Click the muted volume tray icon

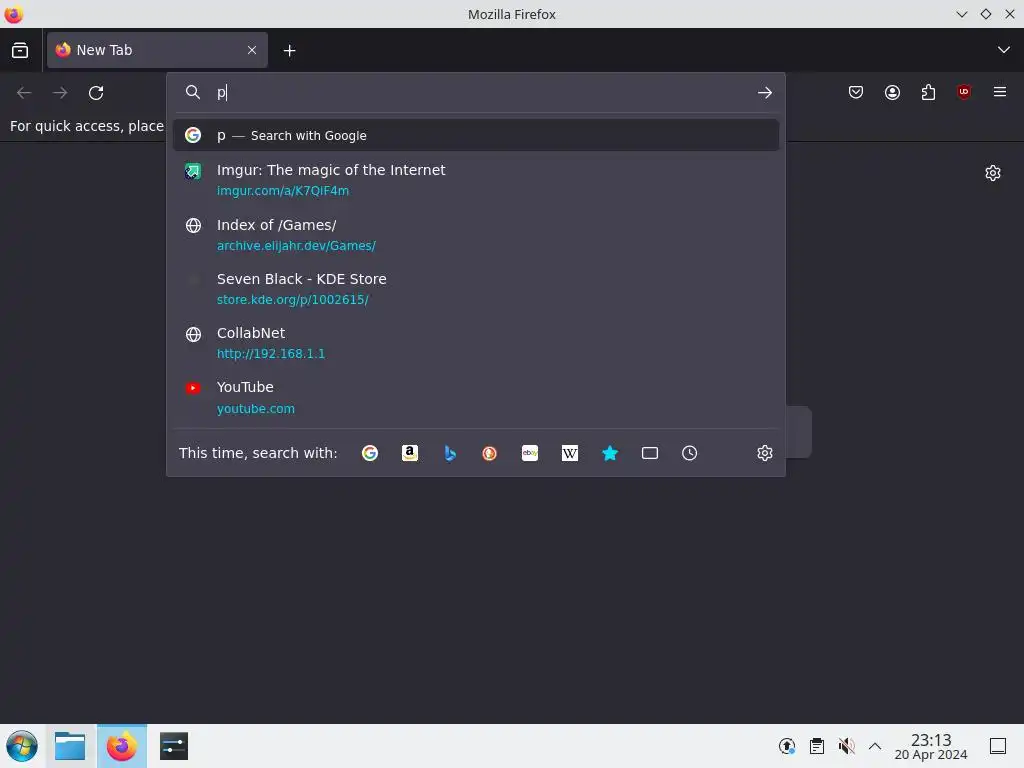point(846,746)
